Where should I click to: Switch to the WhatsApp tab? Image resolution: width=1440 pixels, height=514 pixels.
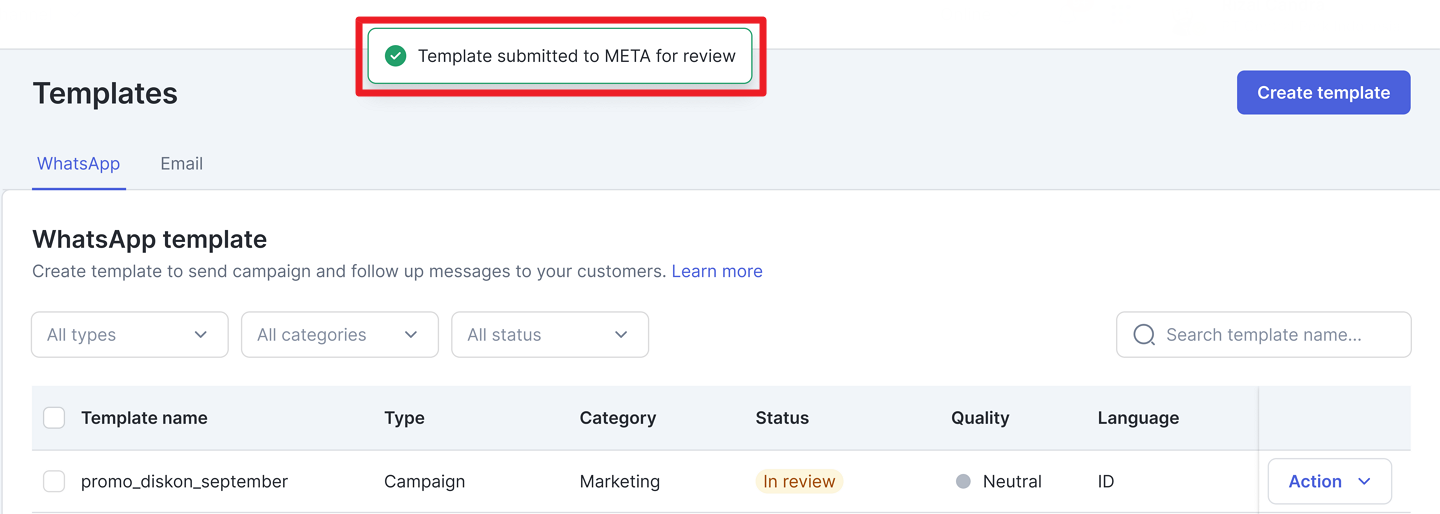[78, 164]
